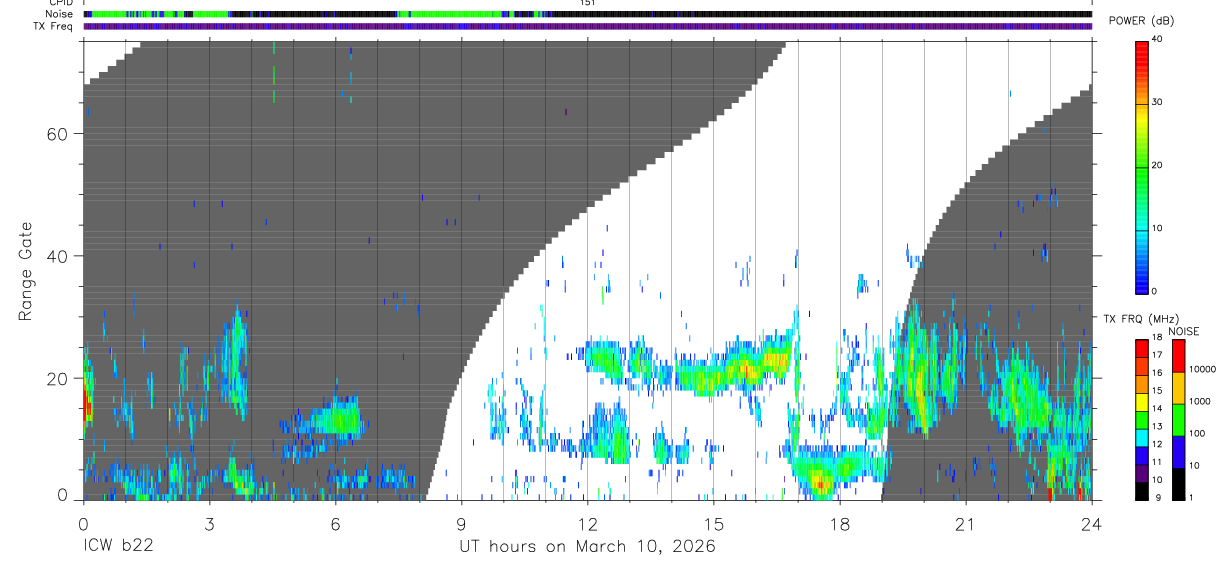Click the 'TX Freq' row label at top

55,26
